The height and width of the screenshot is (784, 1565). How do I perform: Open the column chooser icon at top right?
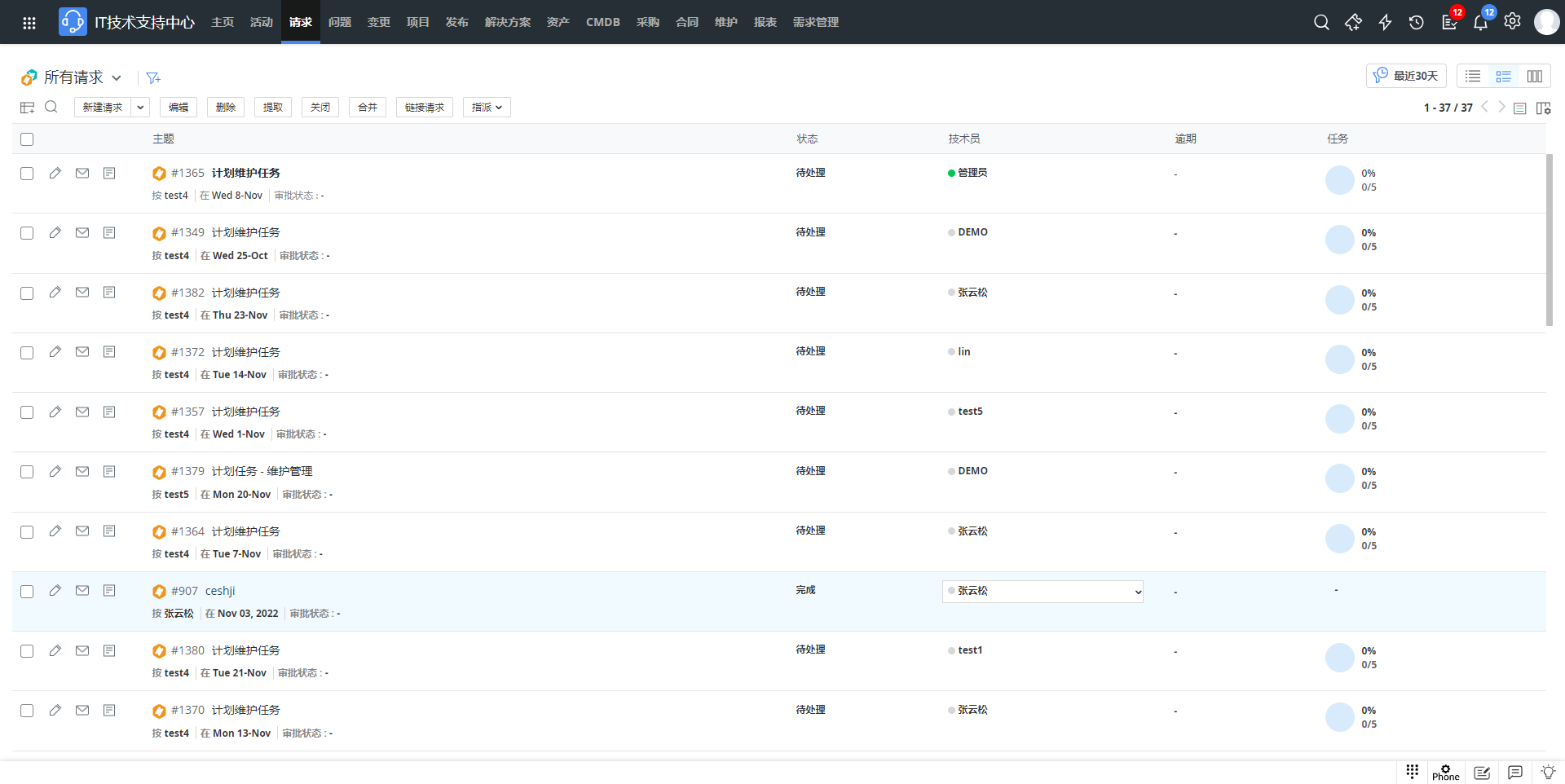[1543, 108]
